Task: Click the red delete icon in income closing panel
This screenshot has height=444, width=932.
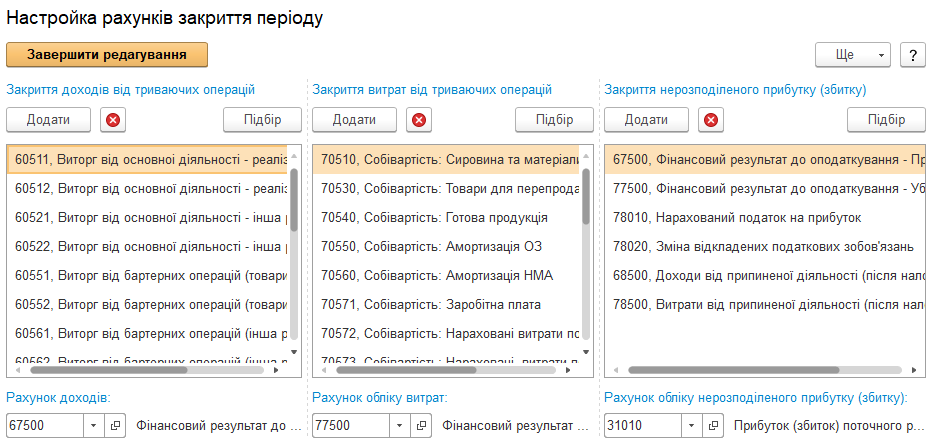Action: coord(113,120)
